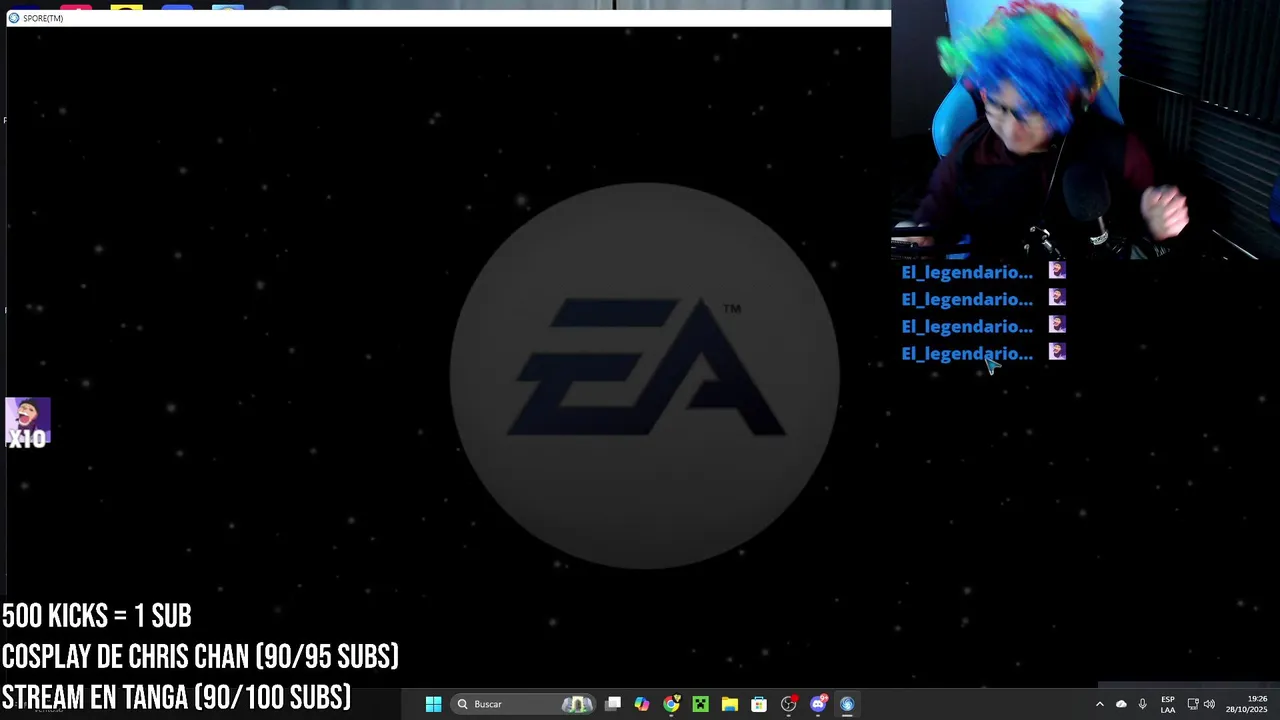
Task: Open File Explorer from the taskbar
Action: pos(730,704)
